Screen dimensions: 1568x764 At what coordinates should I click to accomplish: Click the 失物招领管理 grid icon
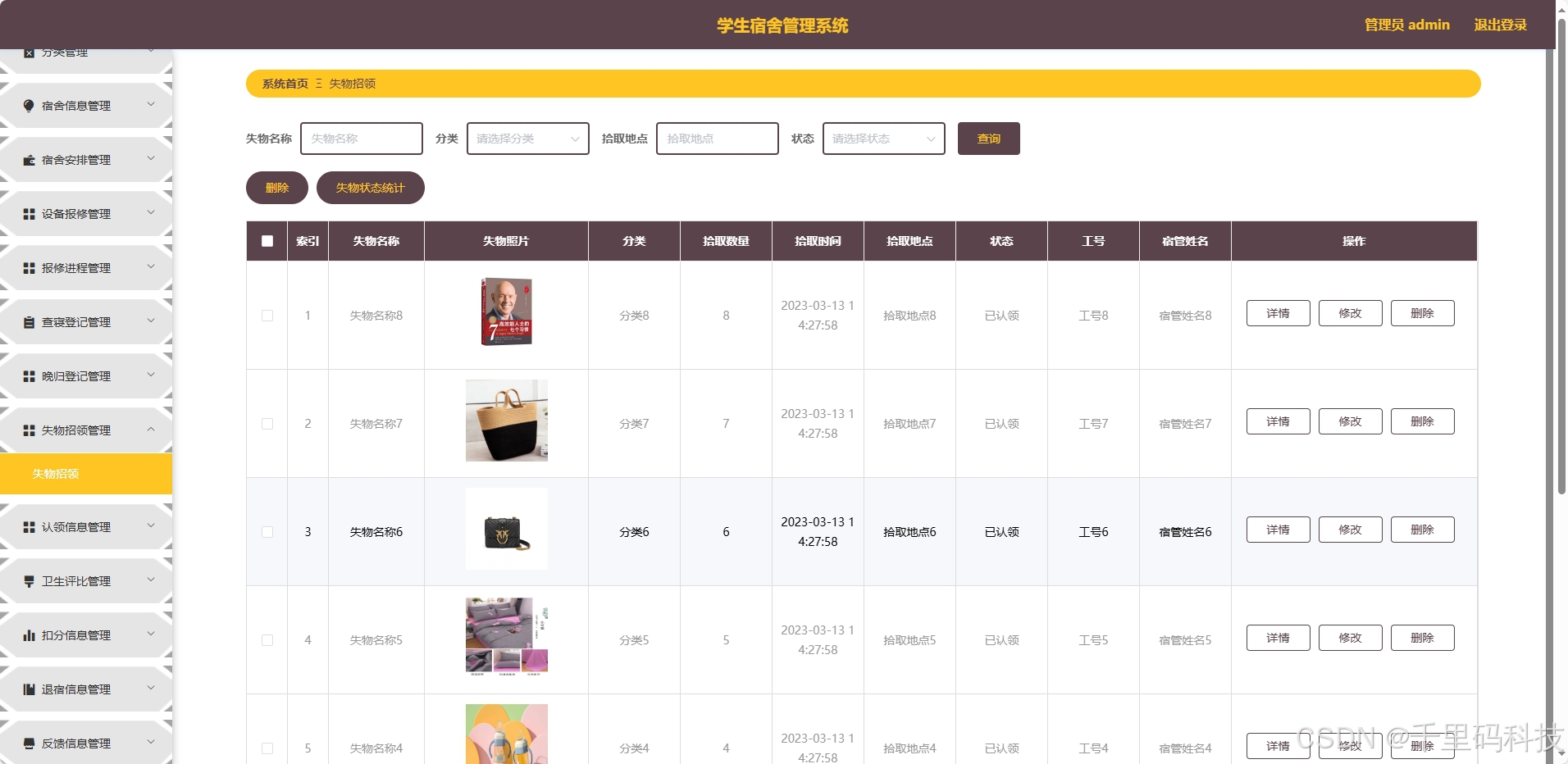tap(29, 430)
